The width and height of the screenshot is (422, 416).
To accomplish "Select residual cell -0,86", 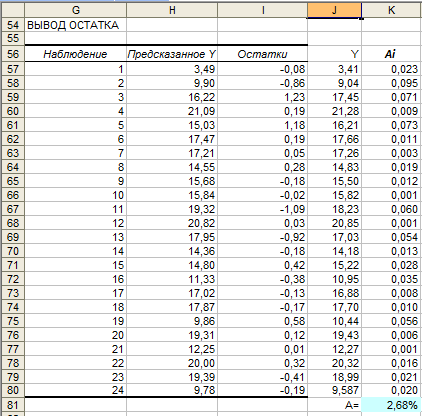I will click(263, 83).
